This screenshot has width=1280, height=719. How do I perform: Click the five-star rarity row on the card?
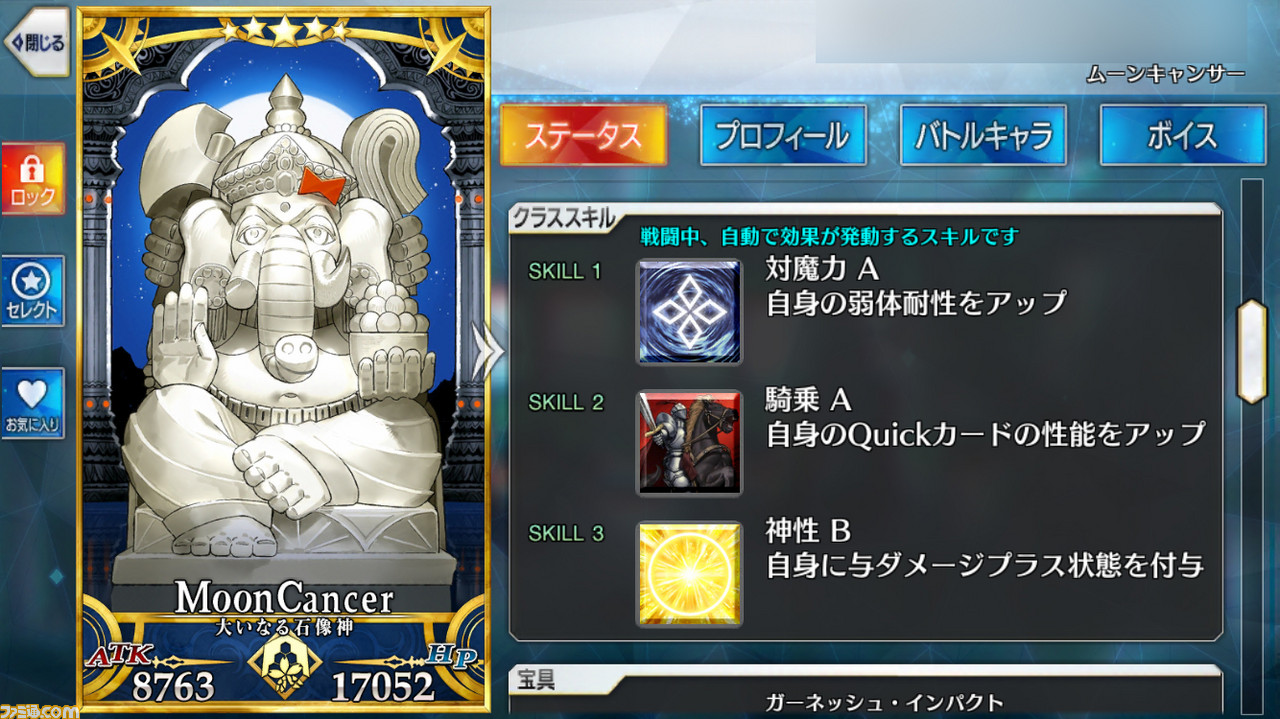point(284,29)
